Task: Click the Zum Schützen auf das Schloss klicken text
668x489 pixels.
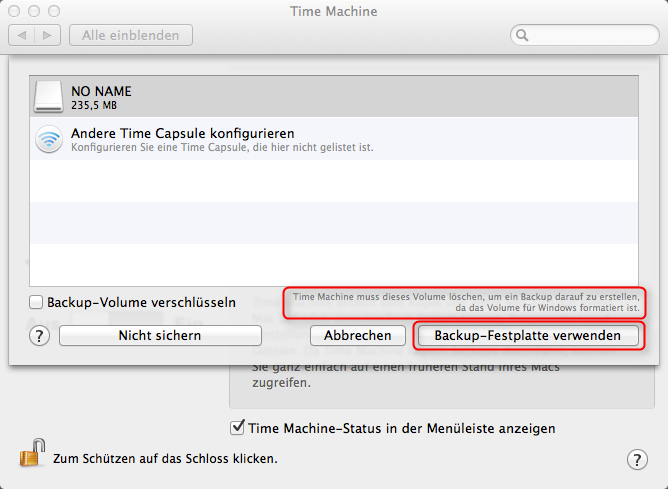Action: click(165, 459)
